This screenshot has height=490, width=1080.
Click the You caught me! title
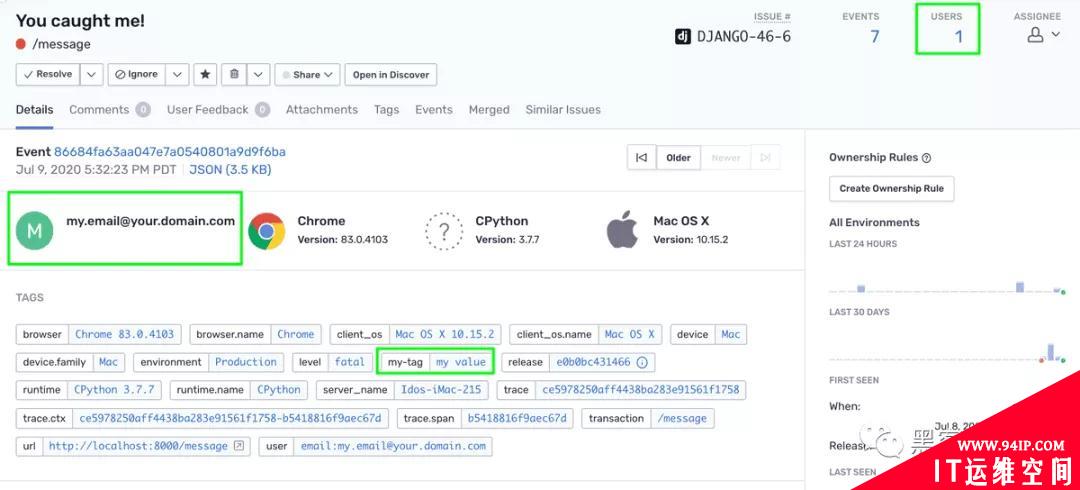pyautogui.click(x=81, y=21)
